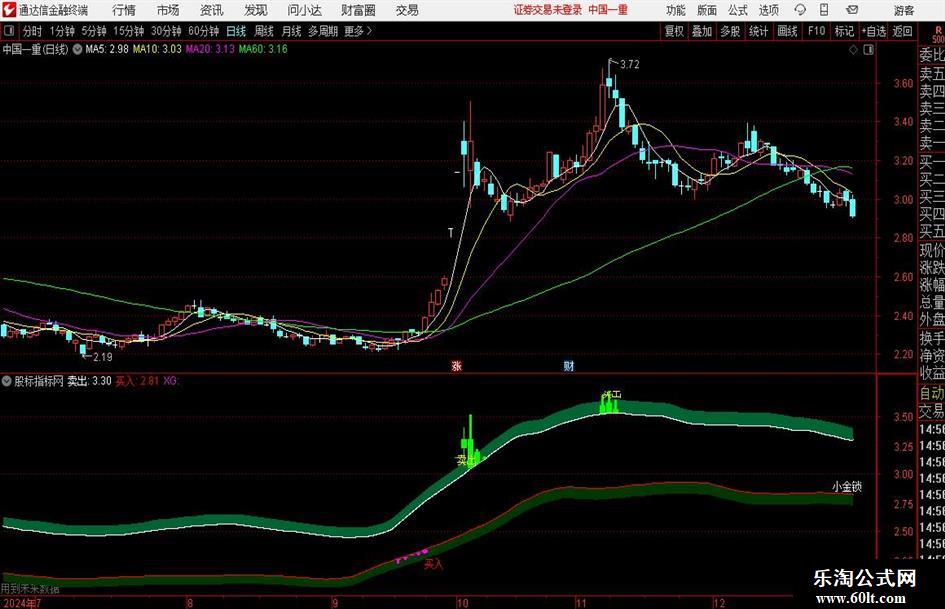Click the 复权 button
945x609 pixels.
pos(674,31)
